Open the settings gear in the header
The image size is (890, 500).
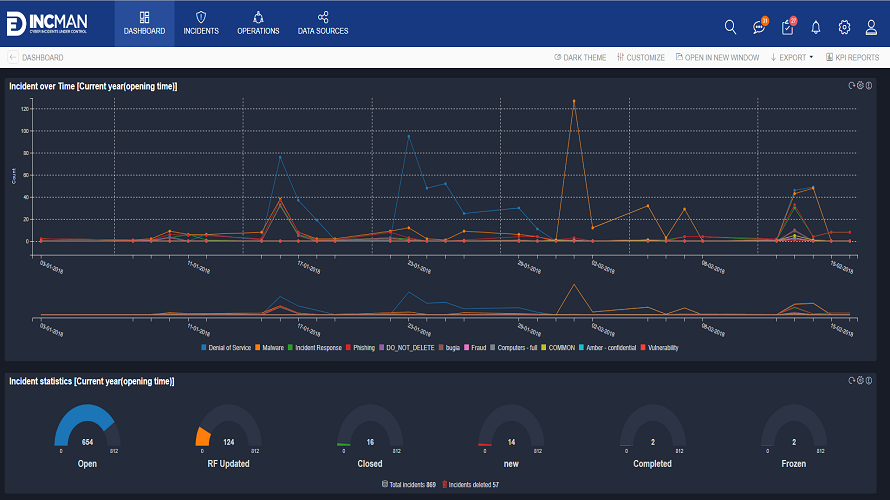click(x=844, y=27)
